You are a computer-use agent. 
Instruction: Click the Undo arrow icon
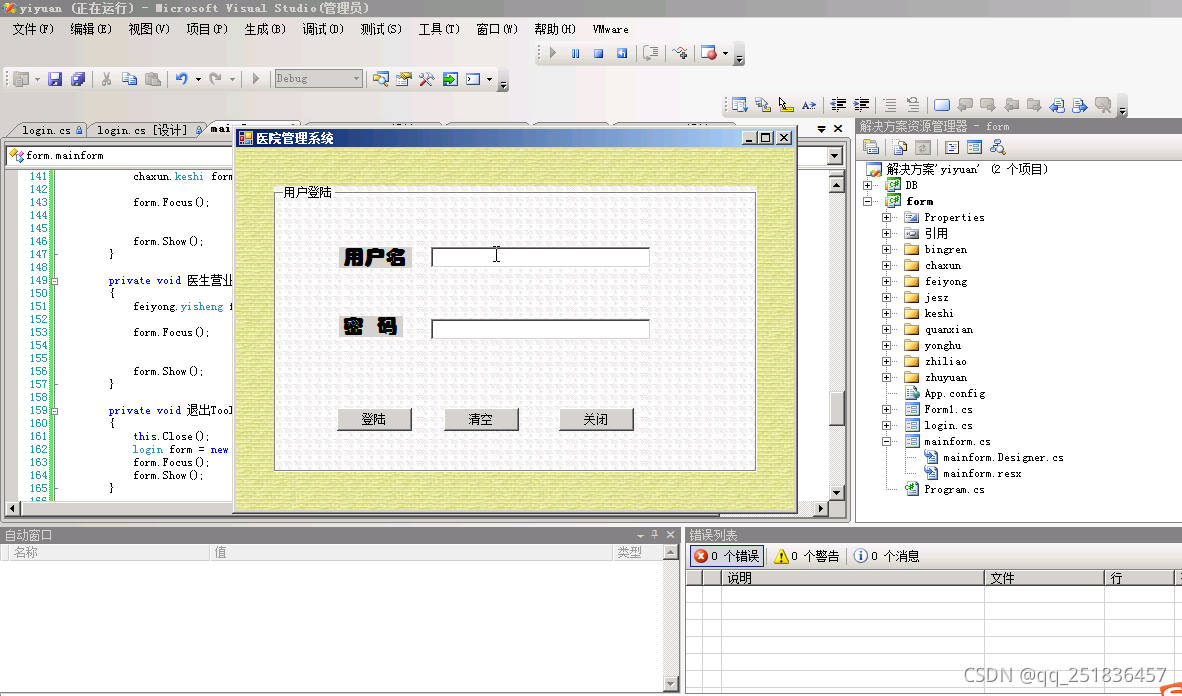[181, 78]
